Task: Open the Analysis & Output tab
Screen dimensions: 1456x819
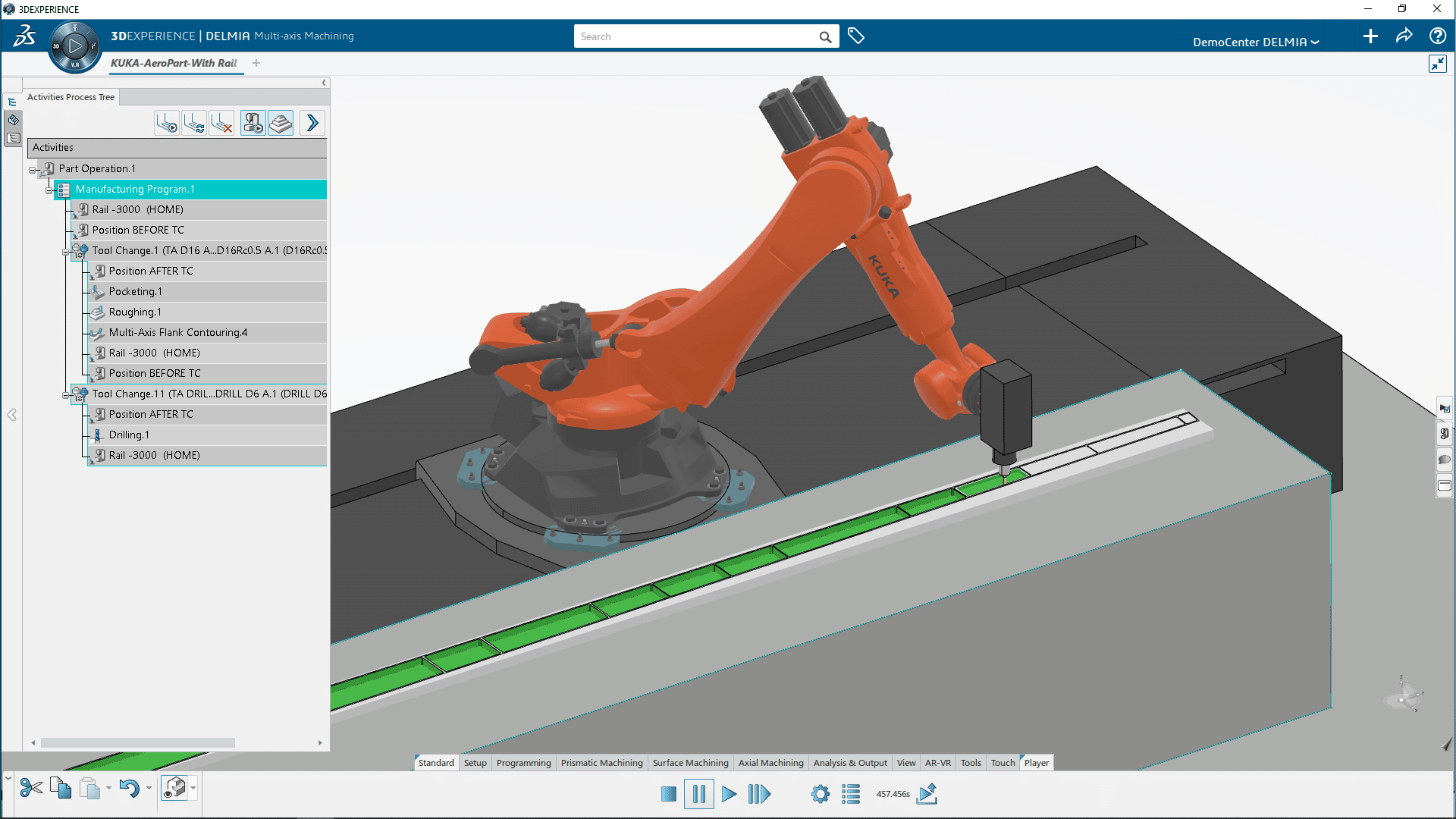Action: tap(849, 763)
